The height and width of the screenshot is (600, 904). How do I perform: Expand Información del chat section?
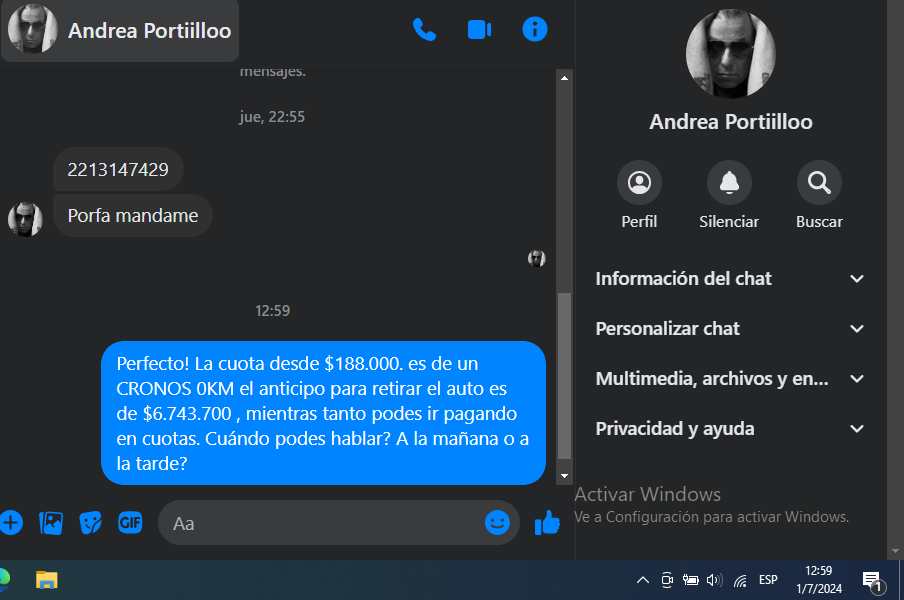[x=729, y=279]
